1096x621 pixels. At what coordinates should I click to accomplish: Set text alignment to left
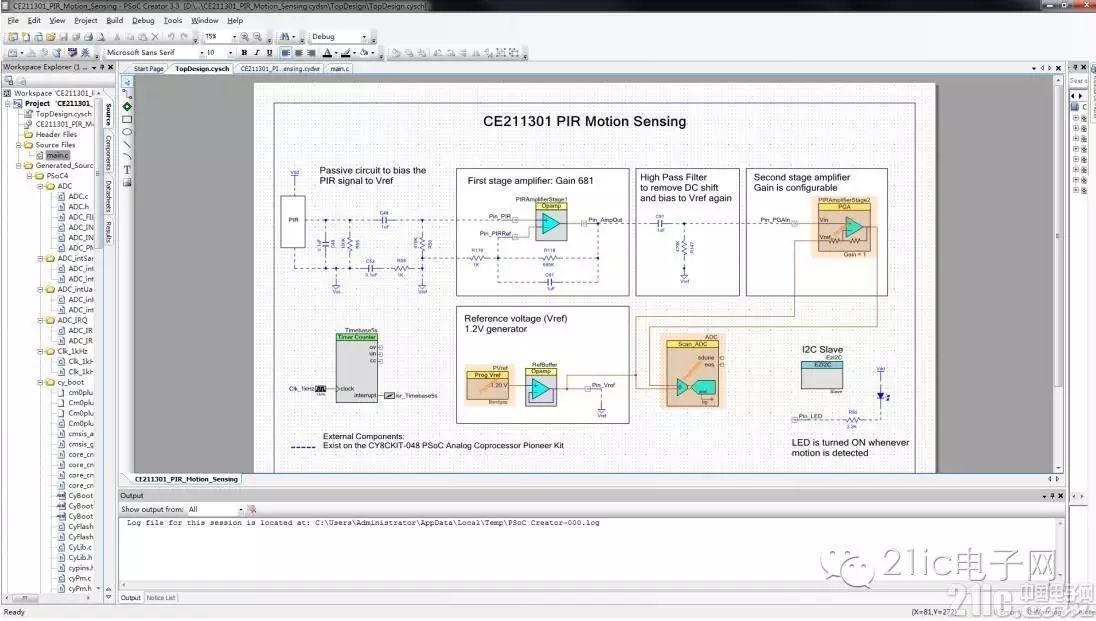(286, 52)
